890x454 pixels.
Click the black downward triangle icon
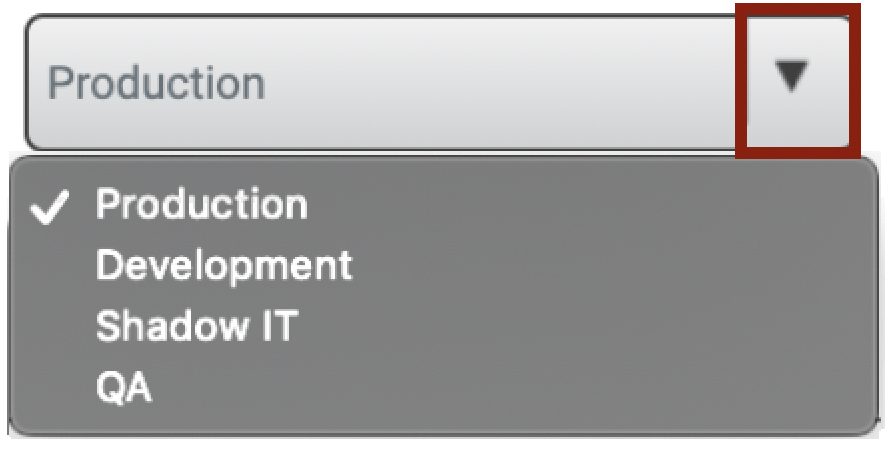(793, 76)
